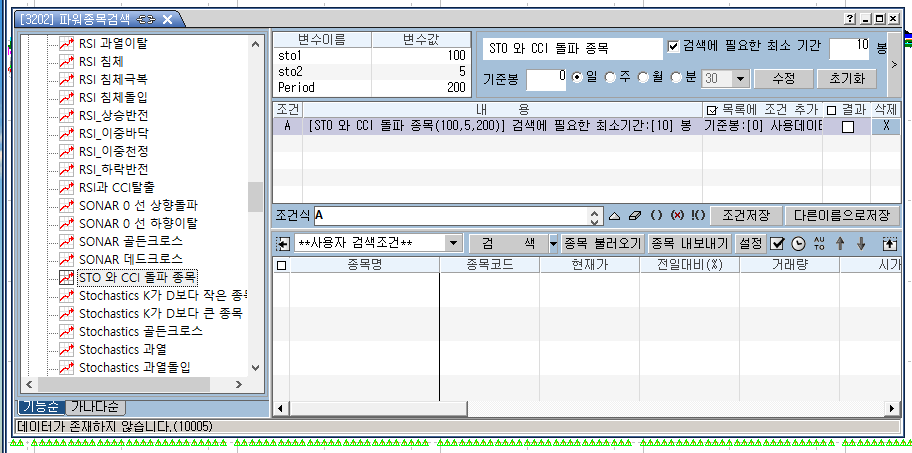
Task: Open the 사용자 검색조건 dropdown
Action: coord(453,243)
